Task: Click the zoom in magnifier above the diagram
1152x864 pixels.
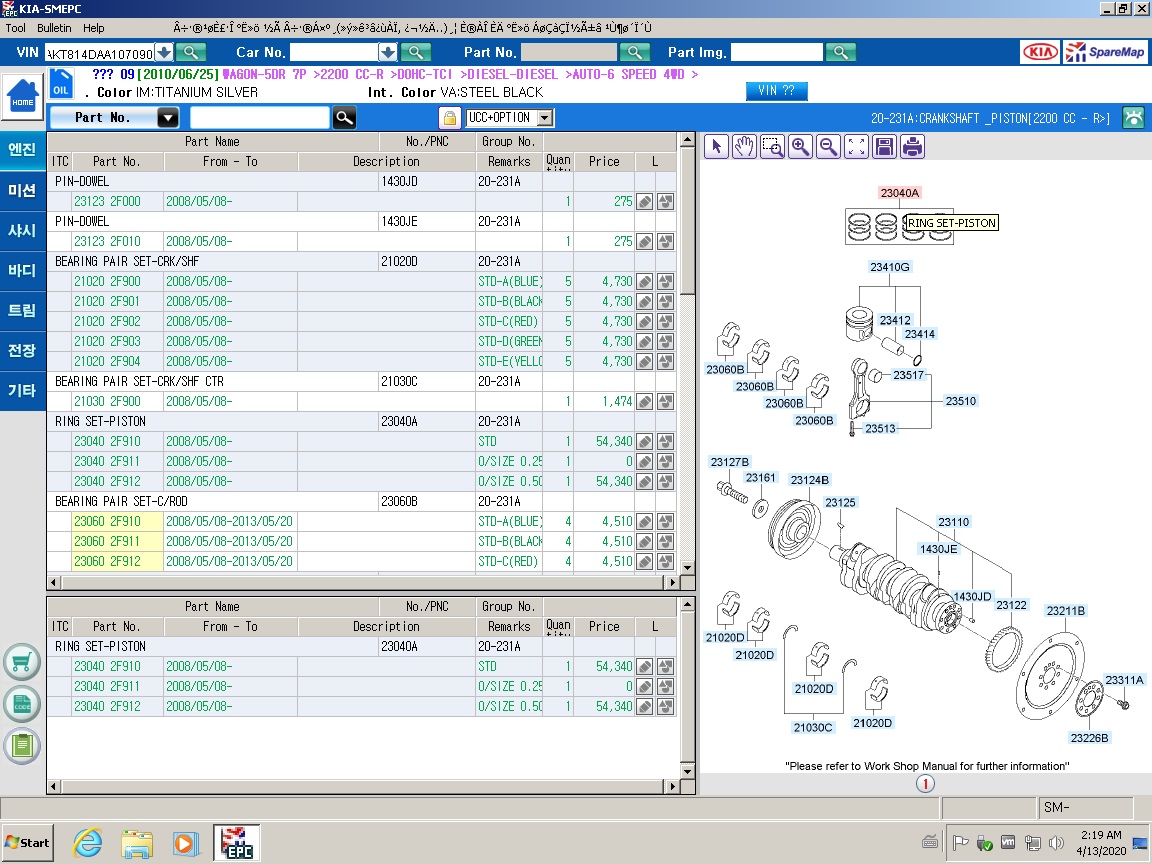Action: pyautogui.click(x=799, y=147)
